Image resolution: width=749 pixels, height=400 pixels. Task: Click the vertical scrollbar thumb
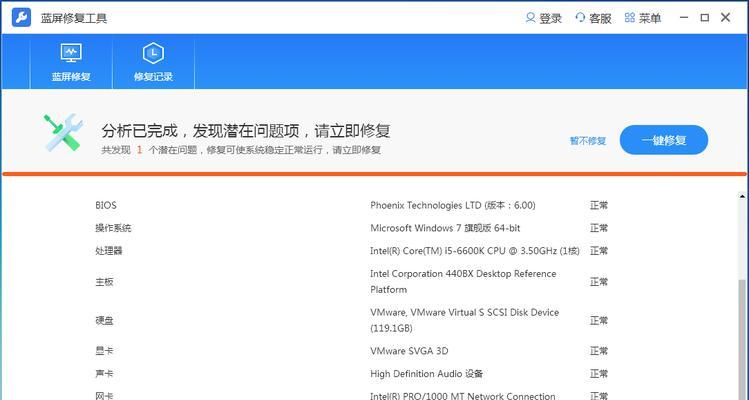[x=742, y=339]
